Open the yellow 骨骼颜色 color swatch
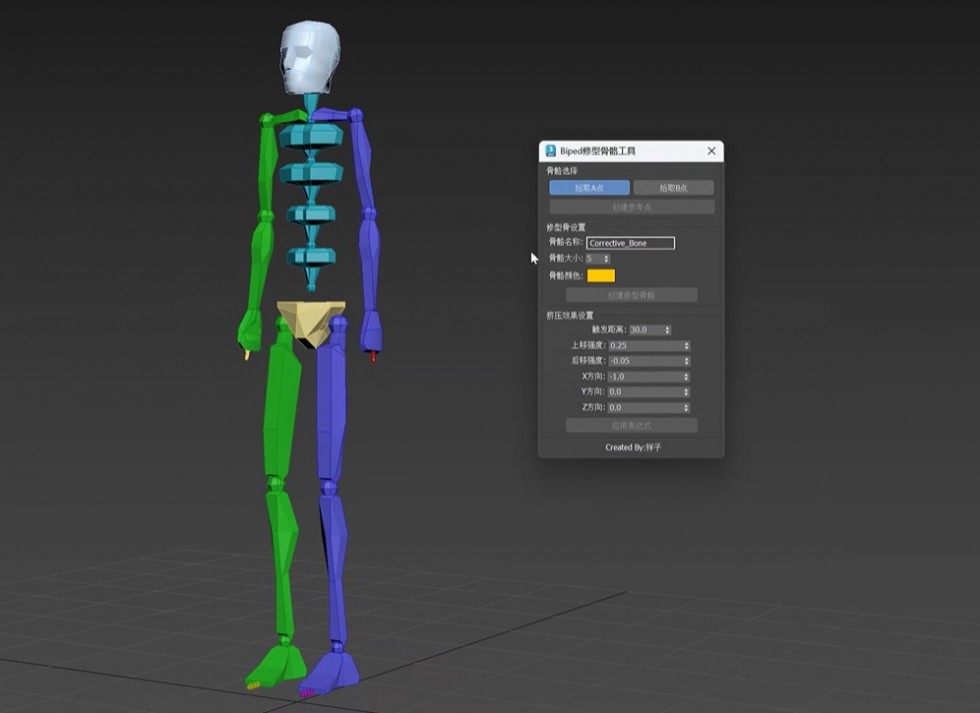 [x=601, y=276]
